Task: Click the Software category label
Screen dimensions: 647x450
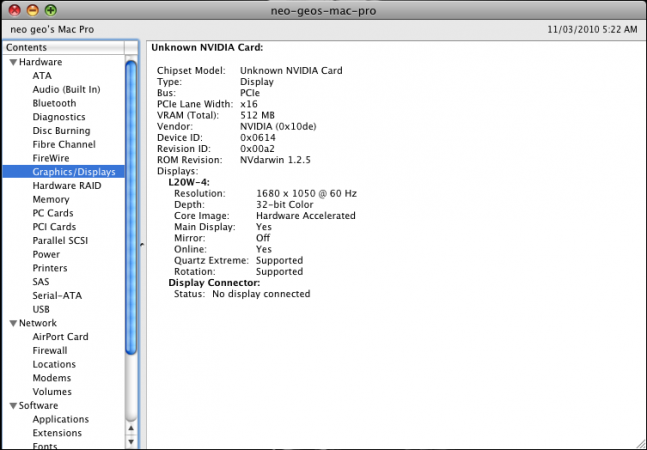Action: coord(38,406)
